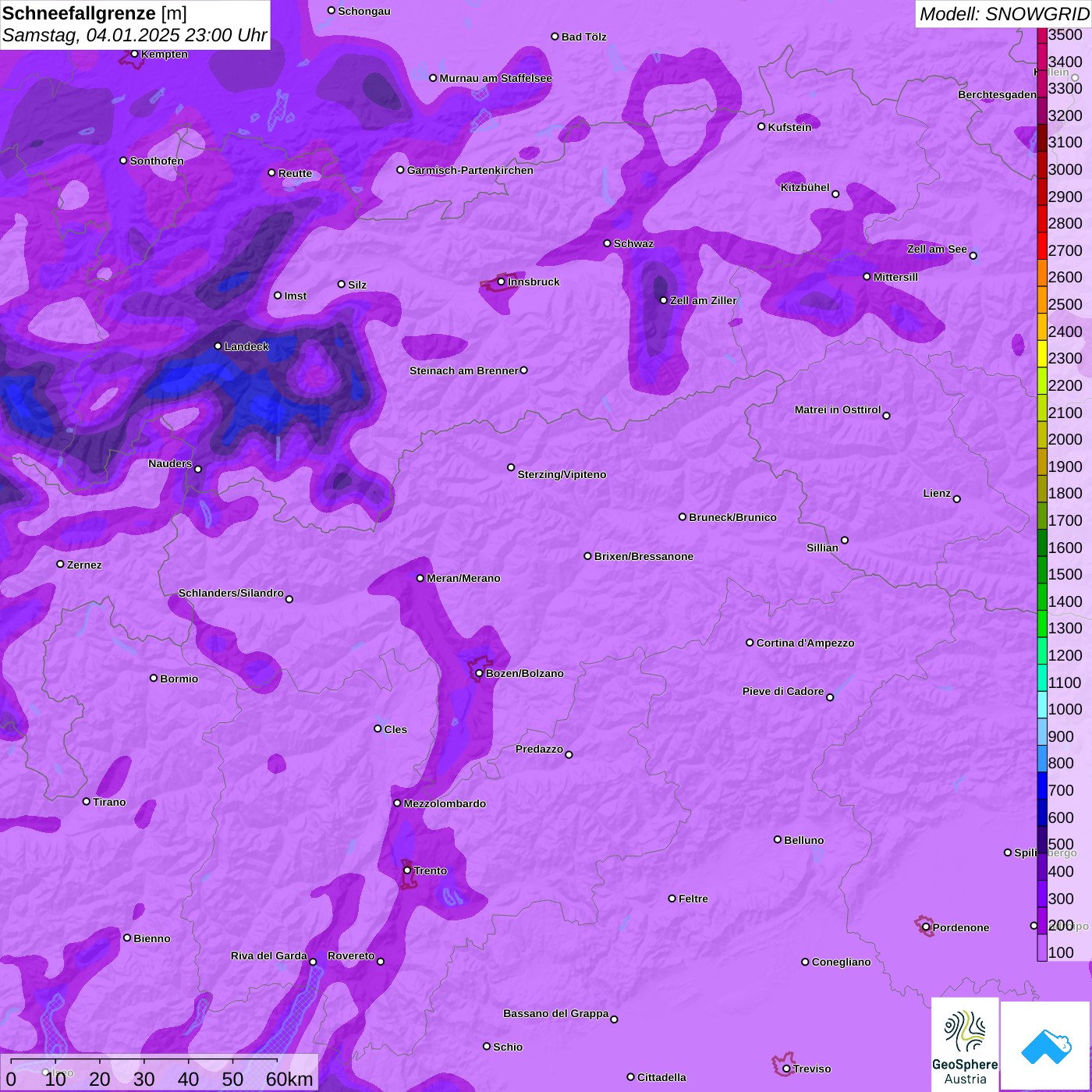Click the "Silz" label

pos(357,285)
